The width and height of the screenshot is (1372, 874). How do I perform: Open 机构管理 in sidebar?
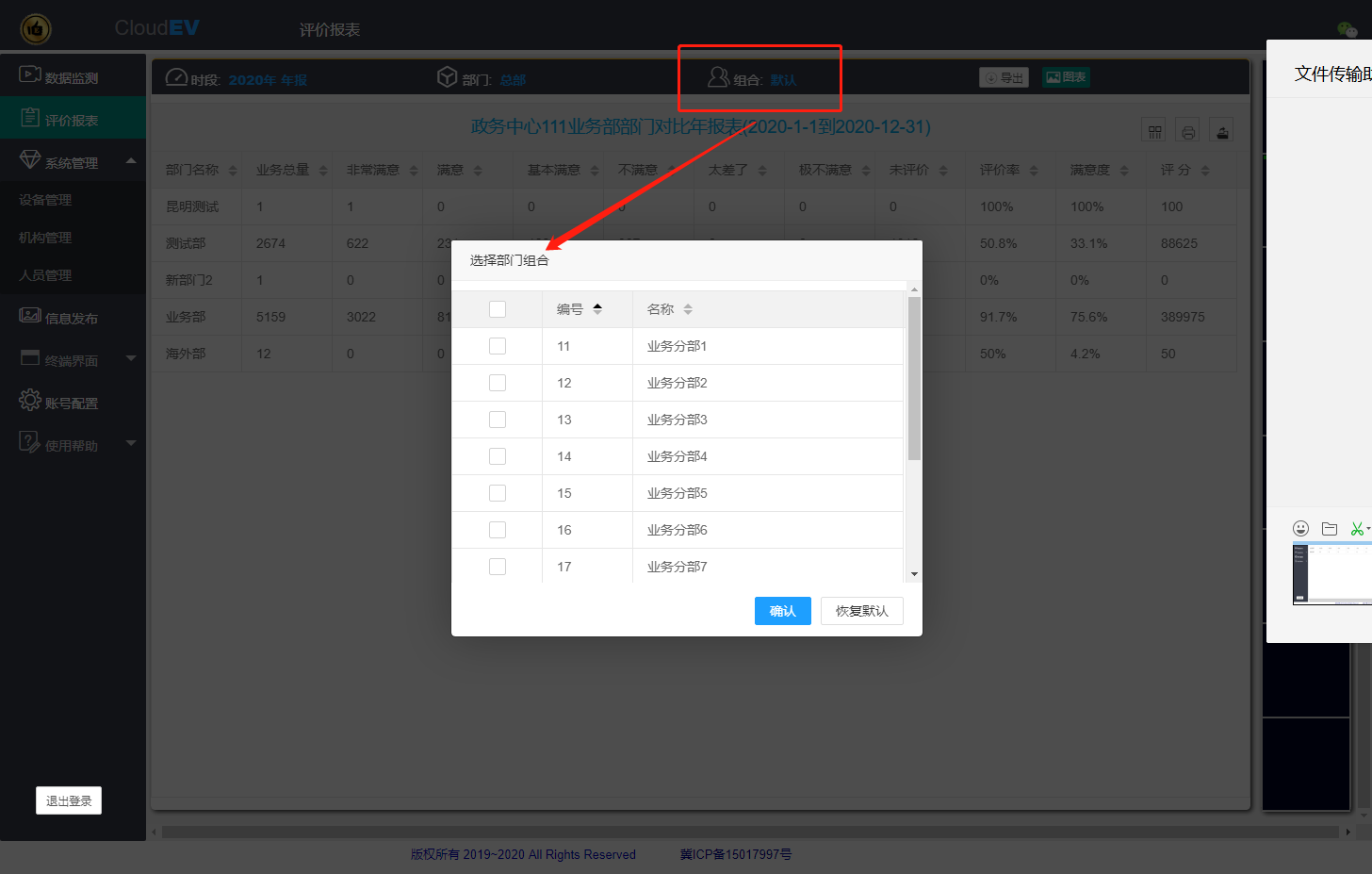point(45,238)
